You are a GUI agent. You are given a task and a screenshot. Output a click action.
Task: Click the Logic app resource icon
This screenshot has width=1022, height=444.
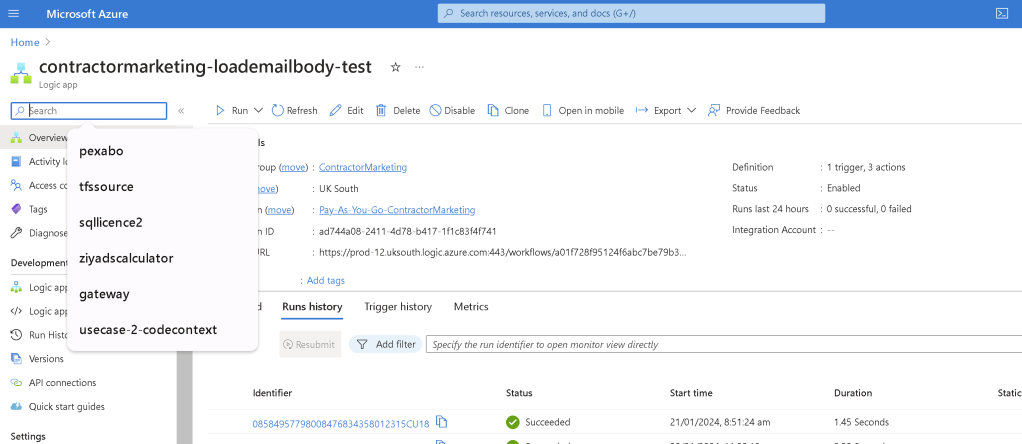point(21,73)
